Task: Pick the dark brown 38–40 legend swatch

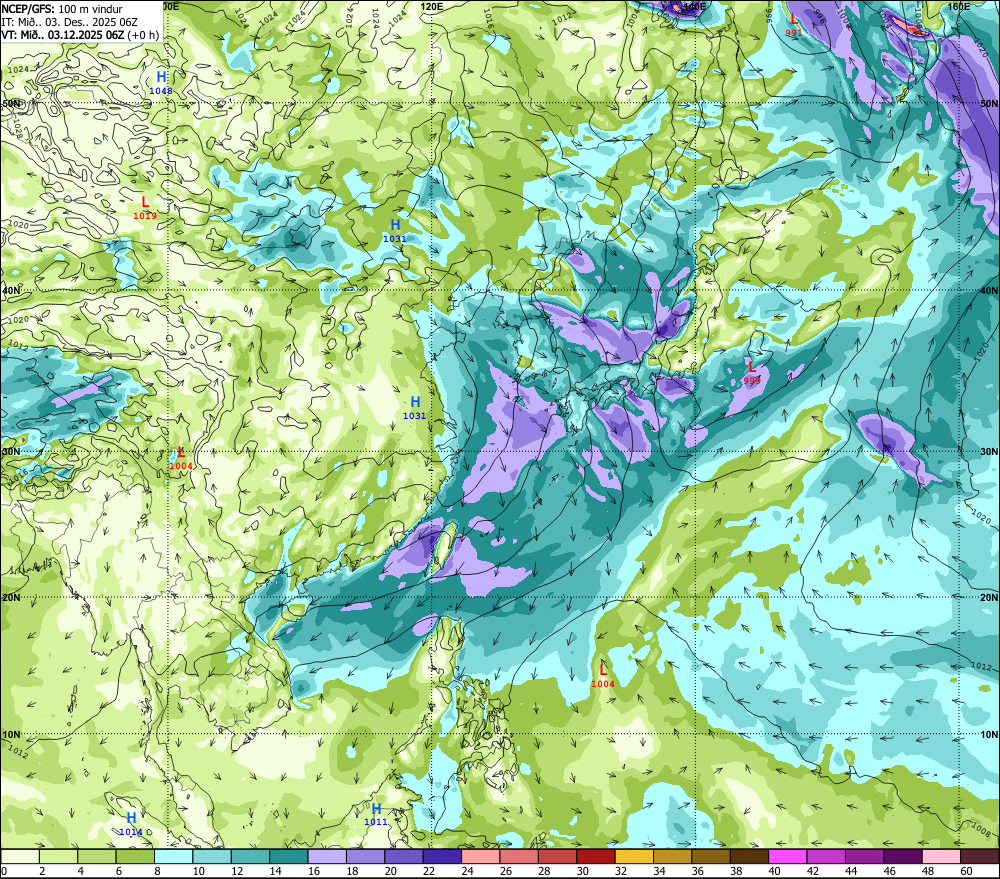Action: 749,856
